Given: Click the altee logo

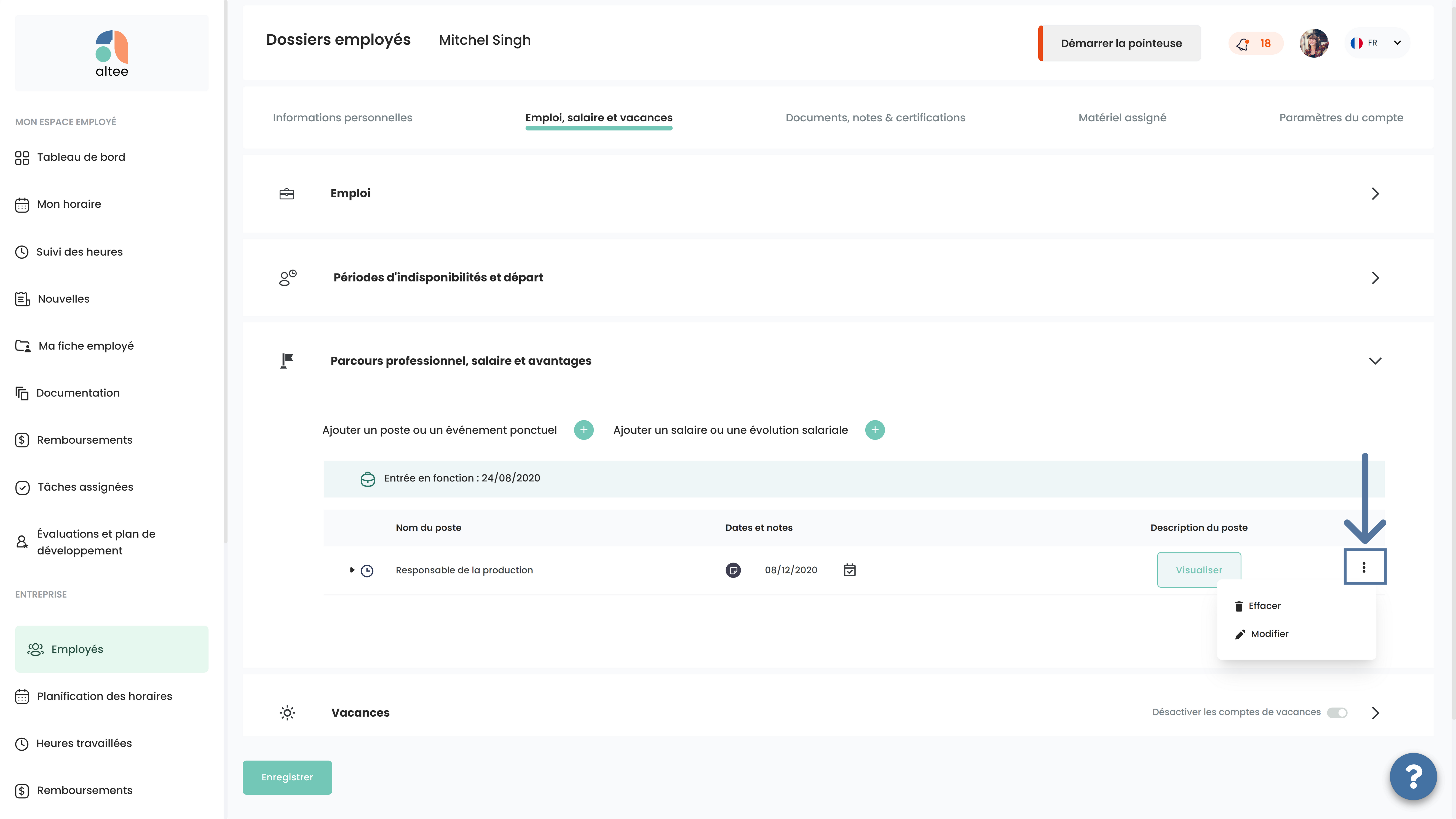Looking at the screenshot, I should point(111,54).
